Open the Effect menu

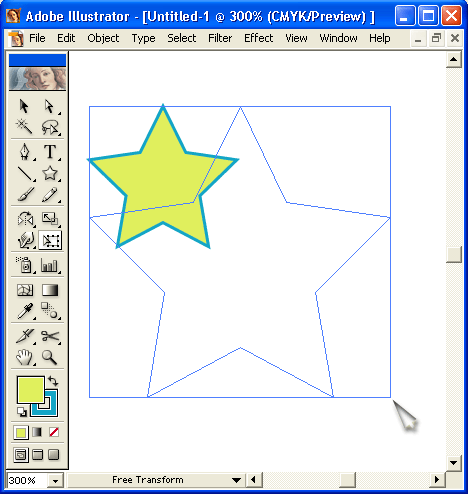[x=258, y=38]
